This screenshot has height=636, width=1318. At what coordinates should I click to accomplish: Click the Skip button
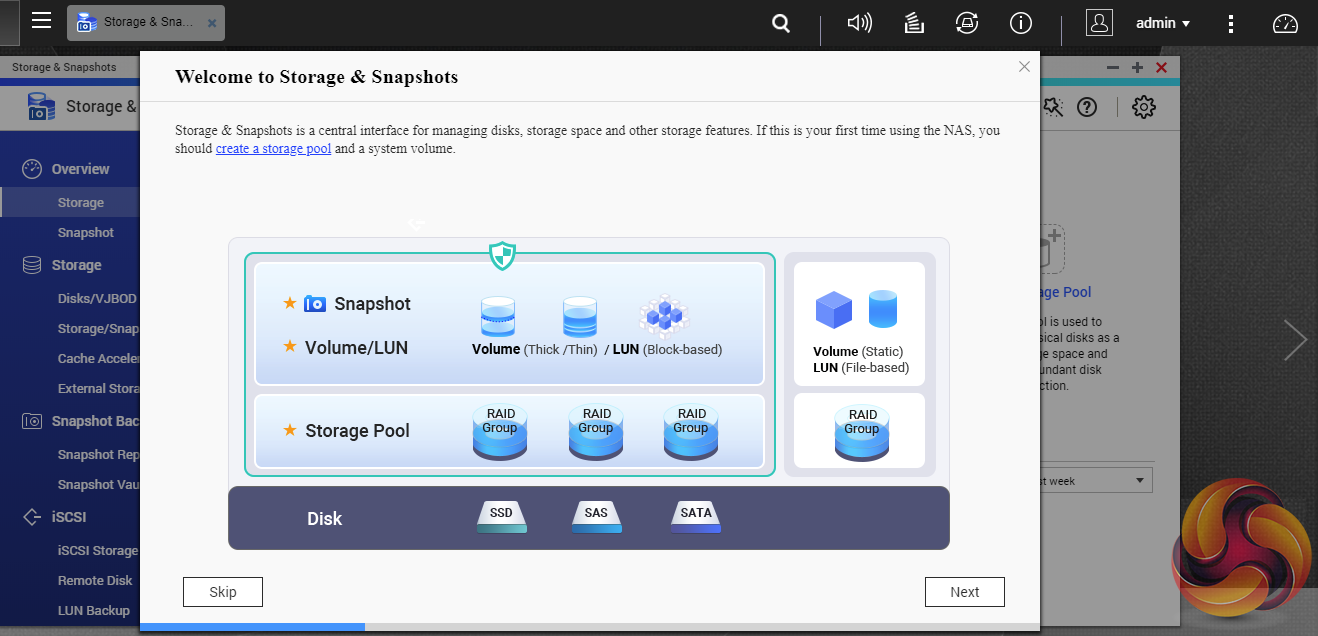click(x=223, y=592)
